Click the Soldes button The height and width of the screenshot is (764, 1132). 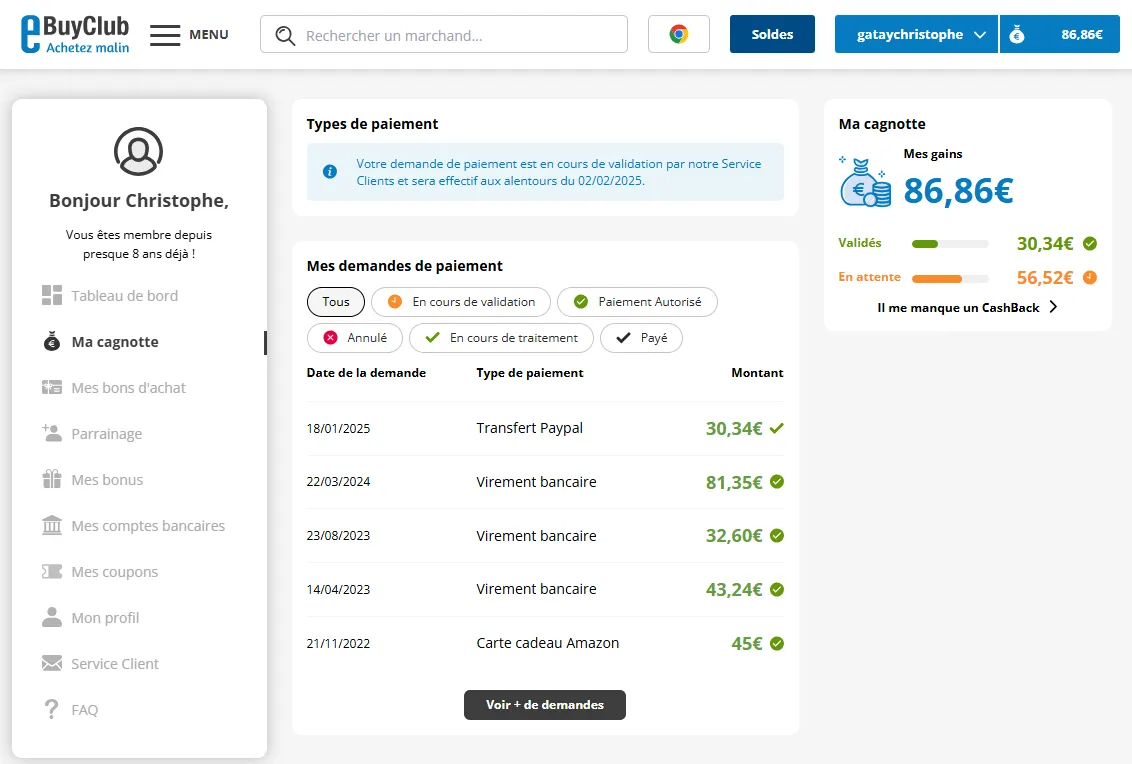pyautogui.click(x=772, y=34)
